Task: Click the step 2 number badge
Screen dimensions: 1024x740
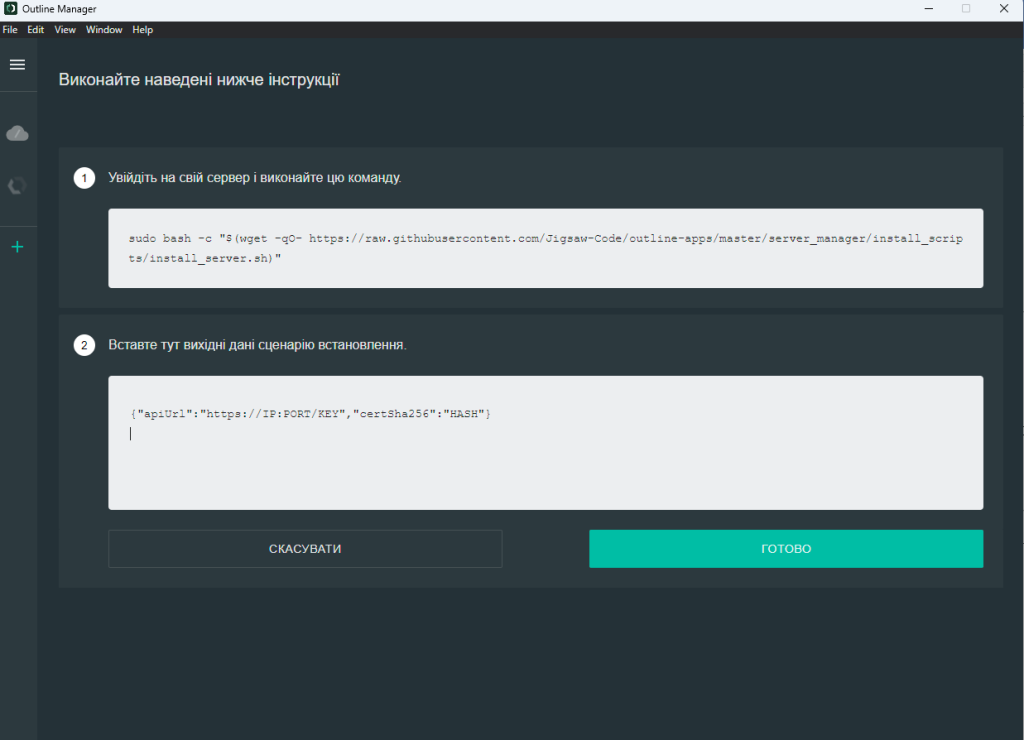Action: 85,345
